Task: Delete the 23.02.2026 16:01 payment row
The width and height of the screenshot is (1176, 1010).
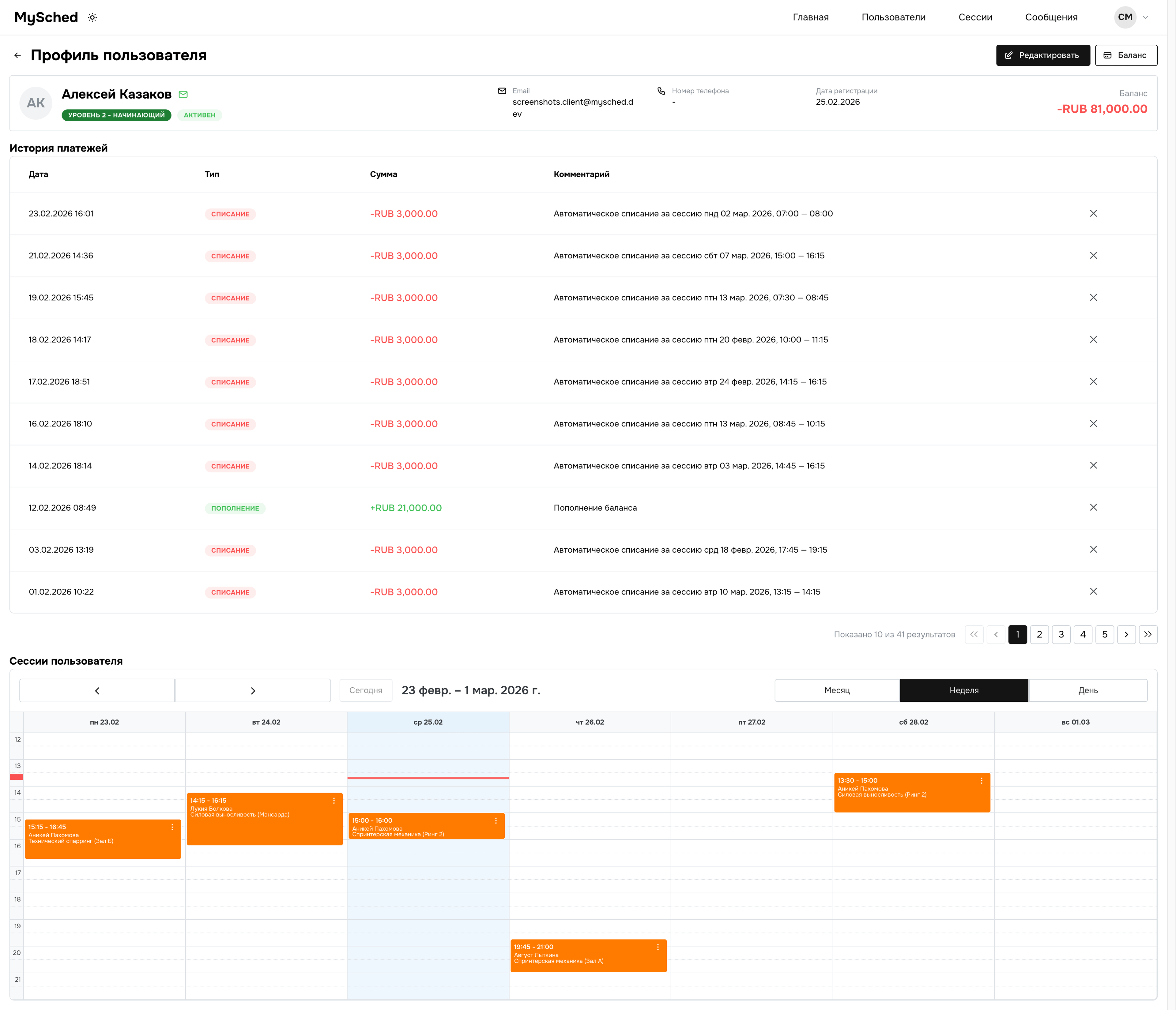Action: (1093, 213)
